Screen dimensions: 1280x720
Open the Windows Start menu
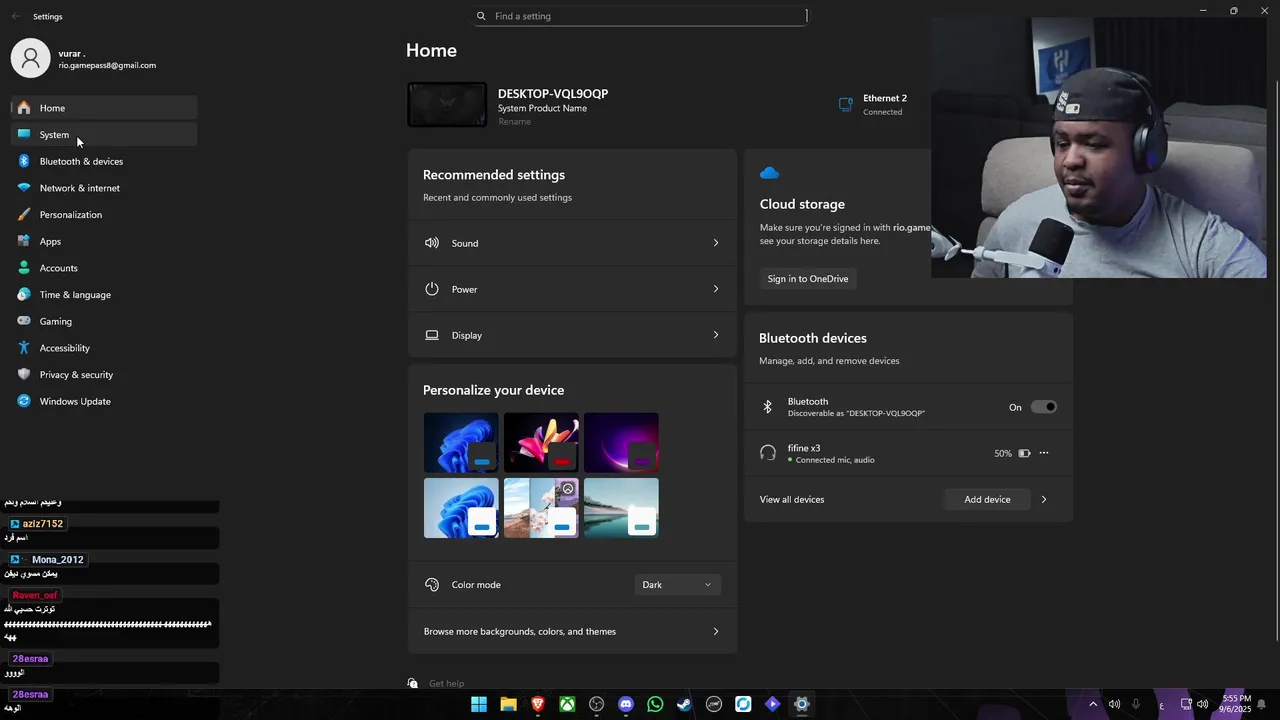479,704
